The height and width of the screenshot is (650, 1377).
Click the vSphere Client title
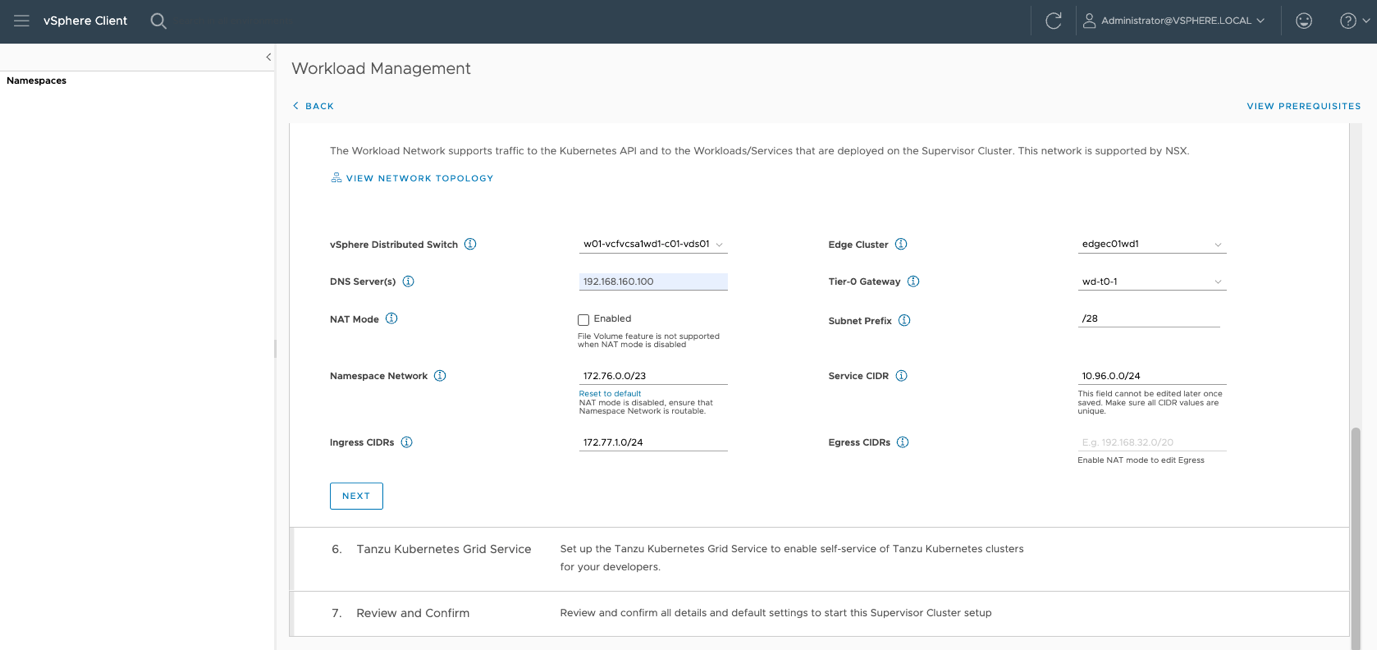[x=85, y=20]
